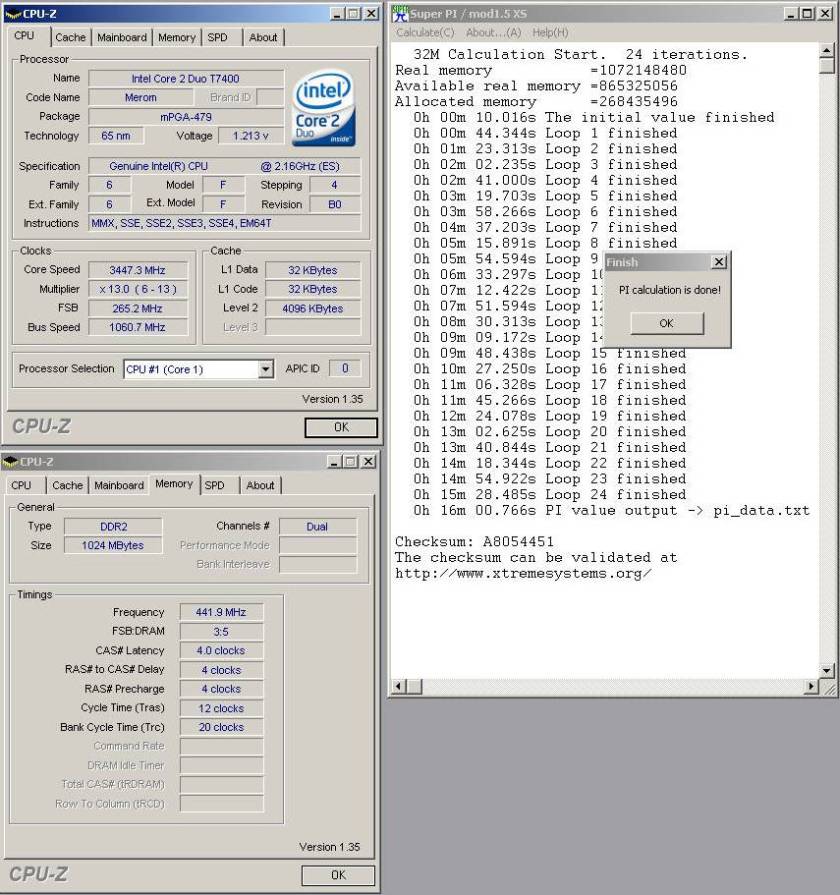Image resolution: width=840 pixels, height=895 pixels.
Task: Open the Processor Selection dropdown
Action: point(265,369)
